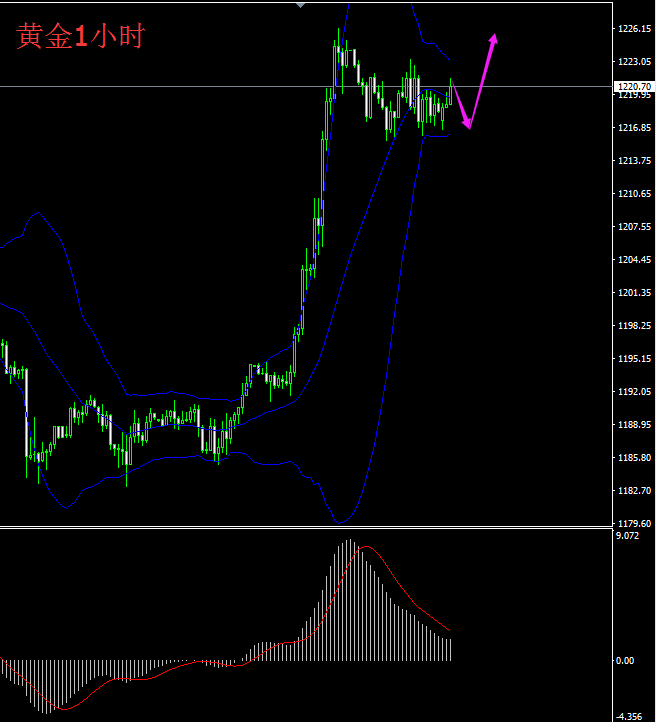
Task: Select the 1188.95 price axis value
Action: pyautogui.click(x=634, y=425)
